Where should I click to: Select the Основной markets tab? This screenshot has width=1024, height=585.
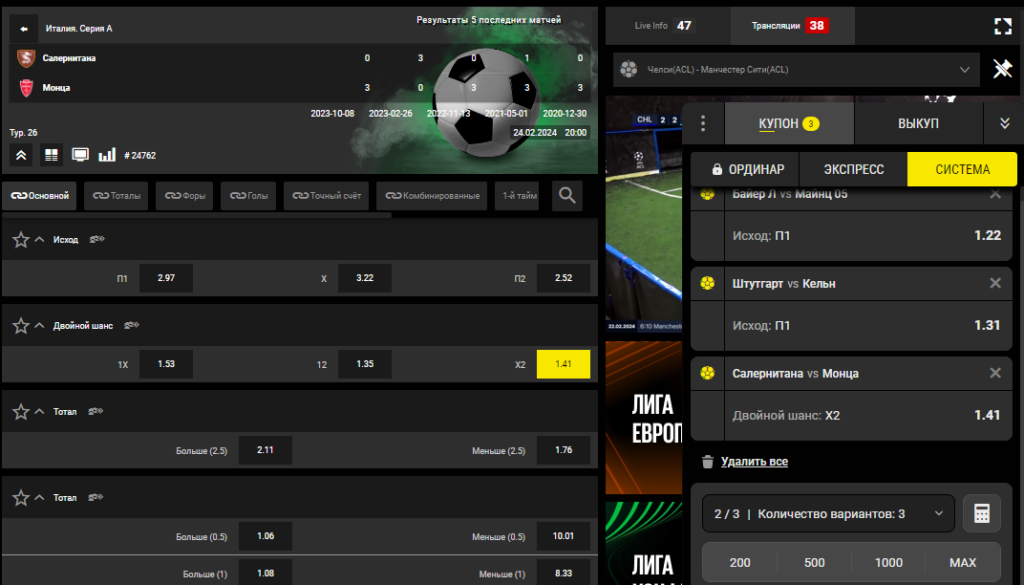tap(39, 196)
